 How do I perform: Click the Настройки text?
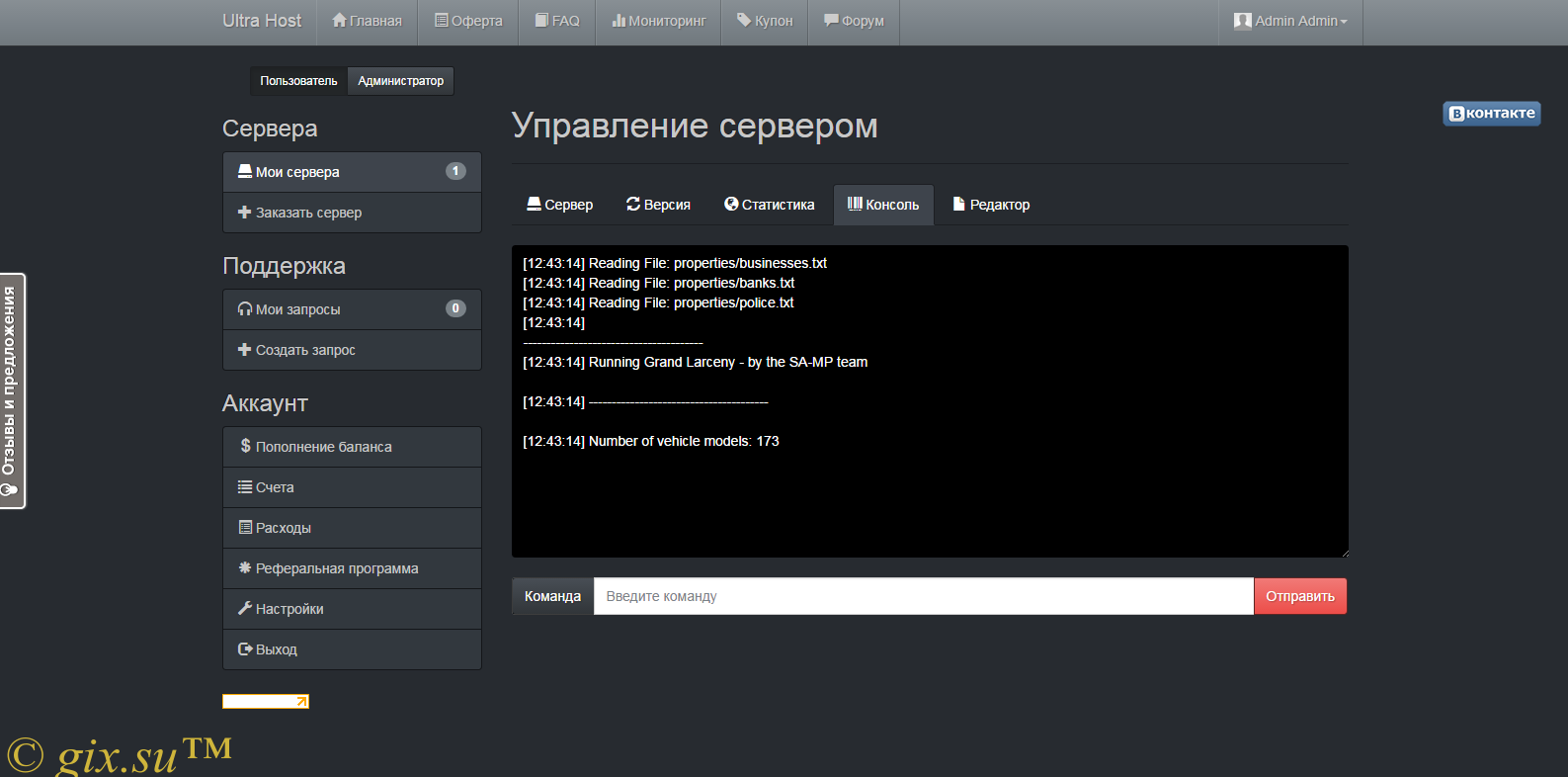289,609
